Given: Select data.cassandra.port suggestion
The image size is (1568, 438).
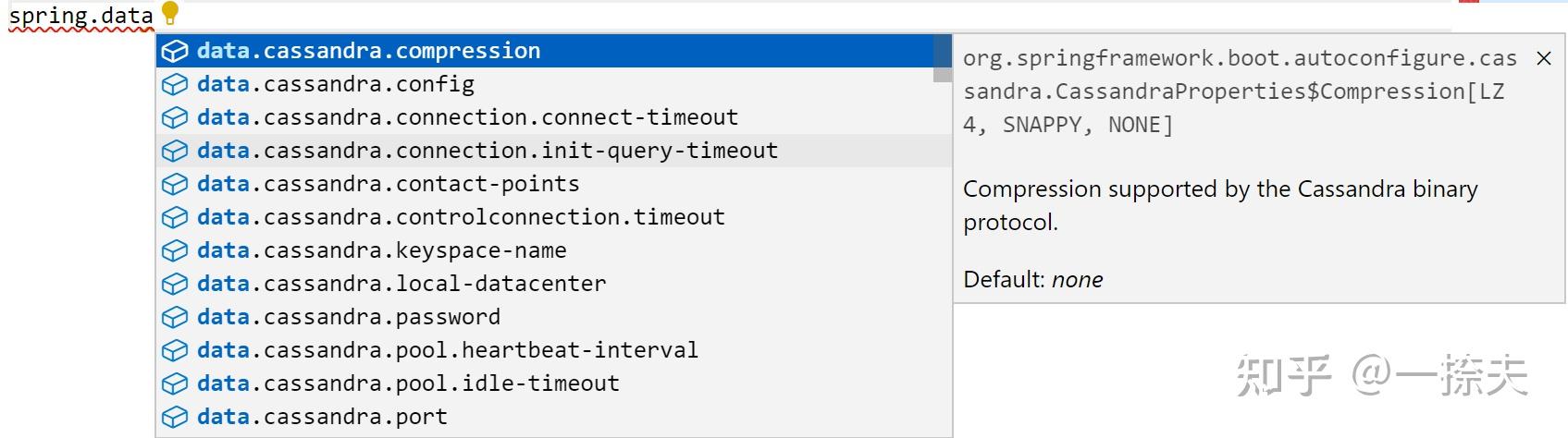Looking at the screenshot, I should point(553,417).
